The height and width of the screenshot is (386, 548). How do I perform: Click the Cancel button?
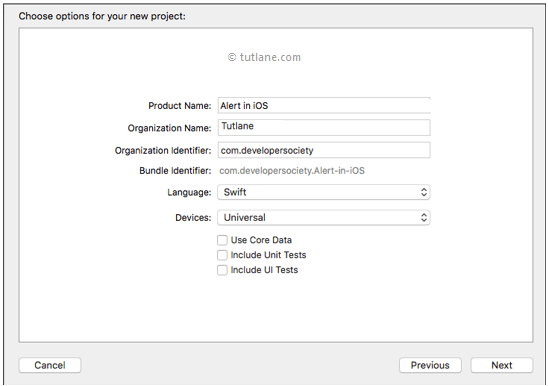point(50,365)
